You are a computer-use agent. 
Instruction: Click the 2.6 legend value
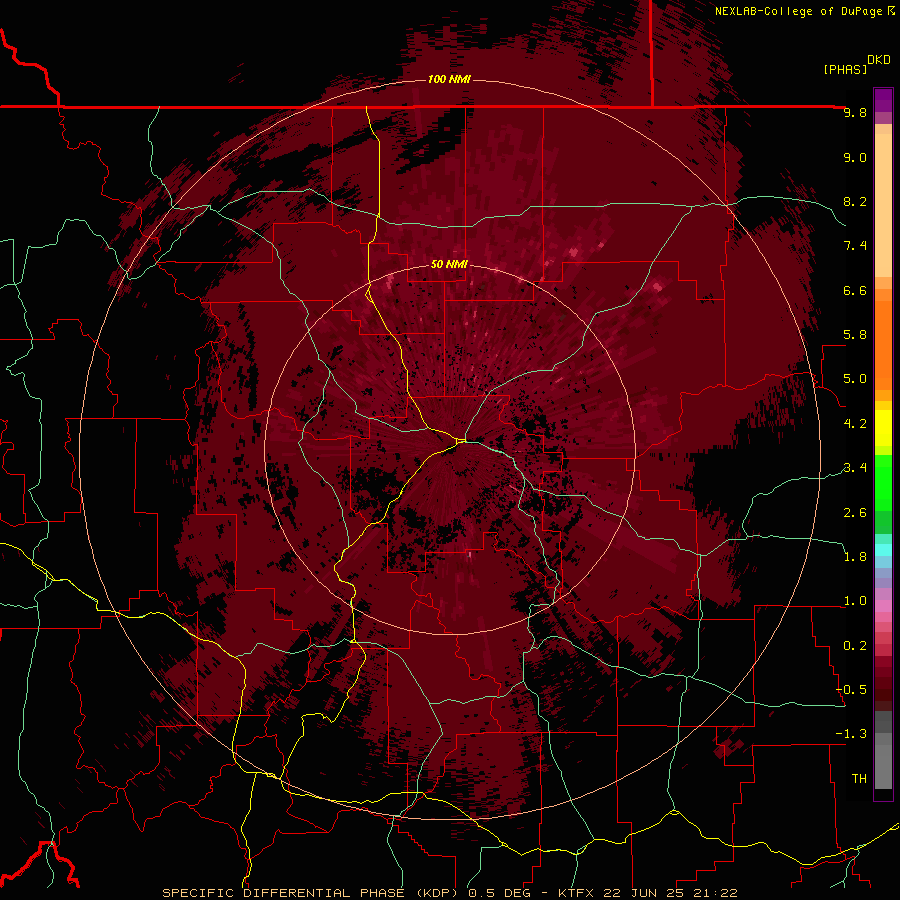click(x=855, y=513)
